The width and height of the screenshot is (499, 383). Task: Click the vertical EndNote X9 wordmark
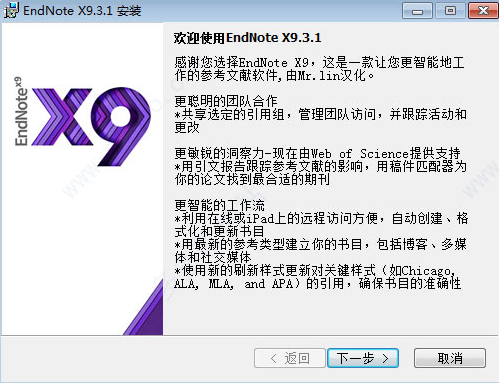point(20,111)
